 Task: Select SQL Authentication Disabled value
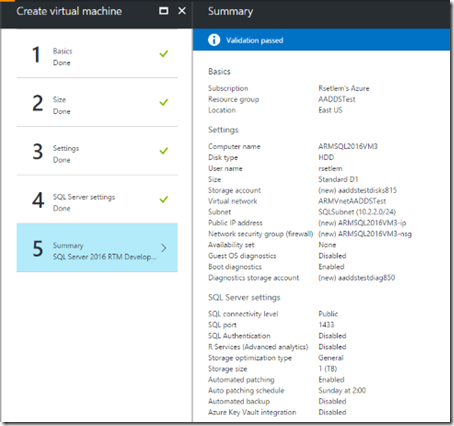(x=332, y=336)
